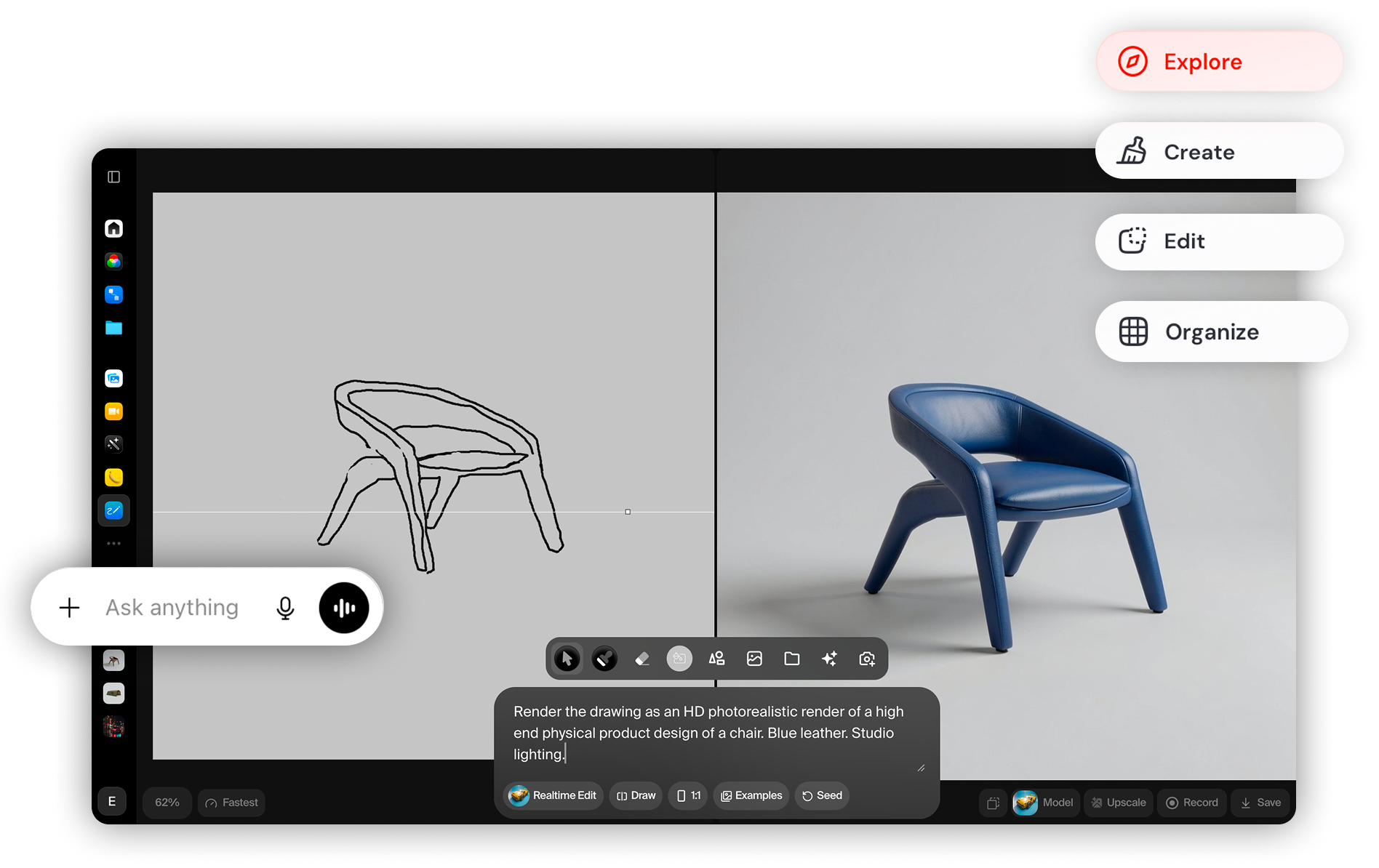The height and width of the screenshot is (868, 1379).
Task: Open the 62% zoom level dropdown
Action: (167, 803)
